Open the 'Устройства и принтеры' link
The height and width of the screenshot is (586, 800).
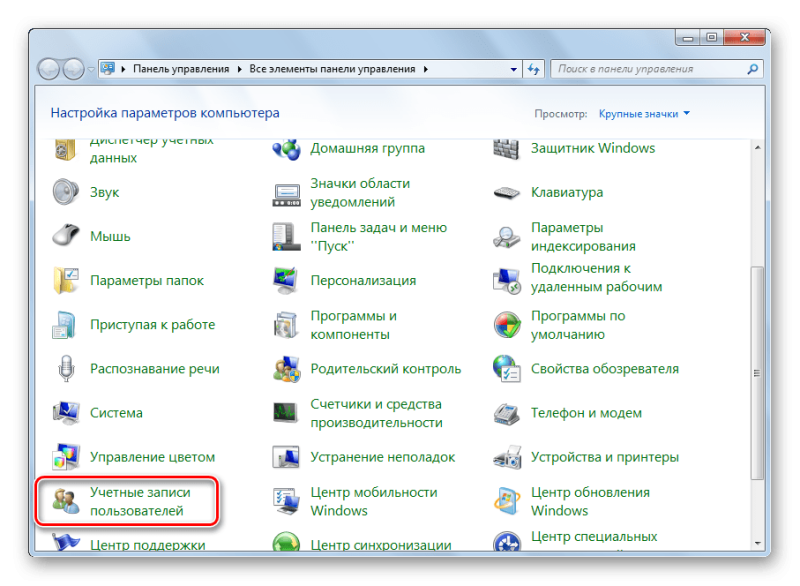pyautogui.click(x=605, y=457)
